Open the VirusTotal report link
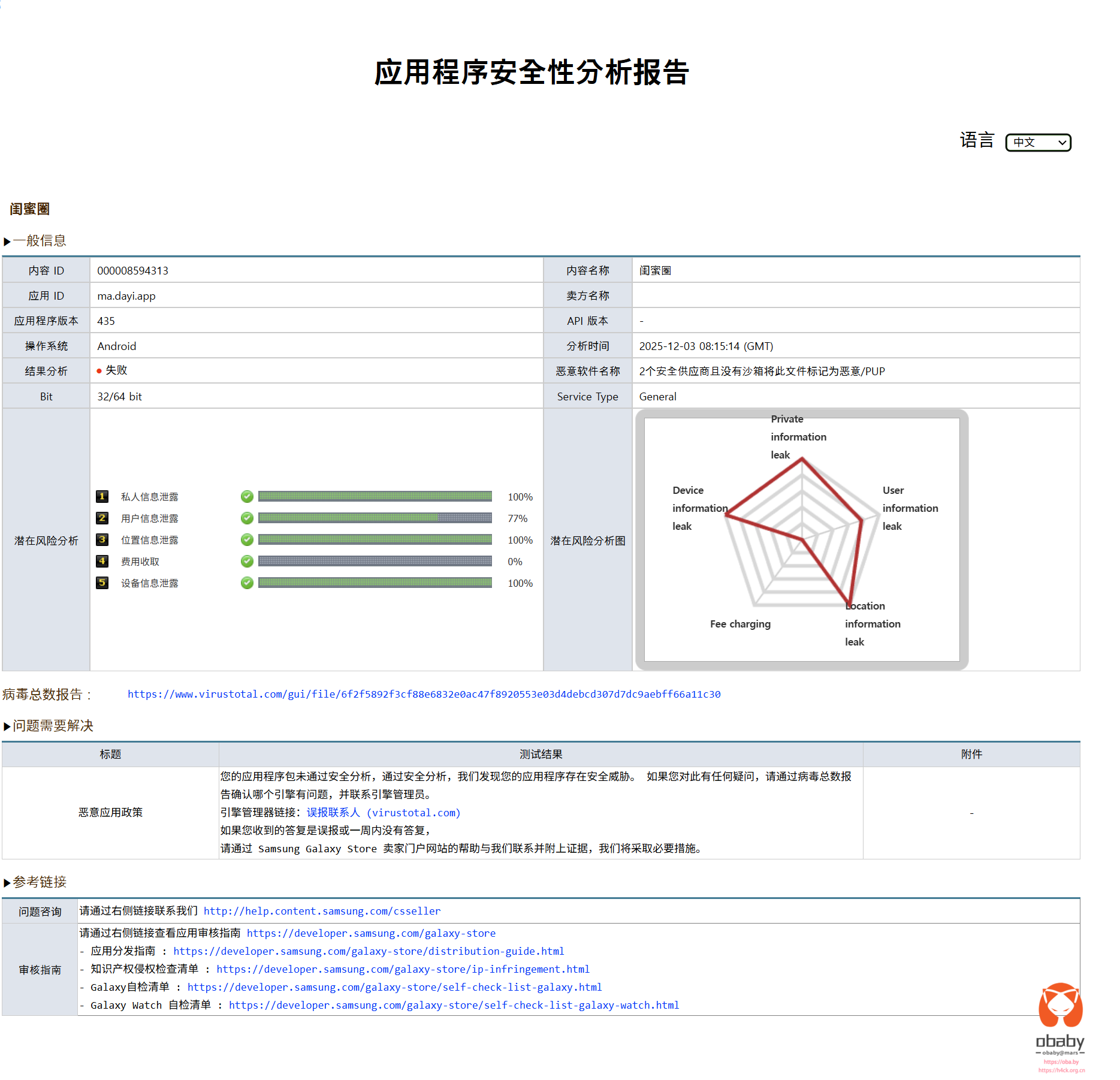1120x1080 pixels. click(424, 694)
